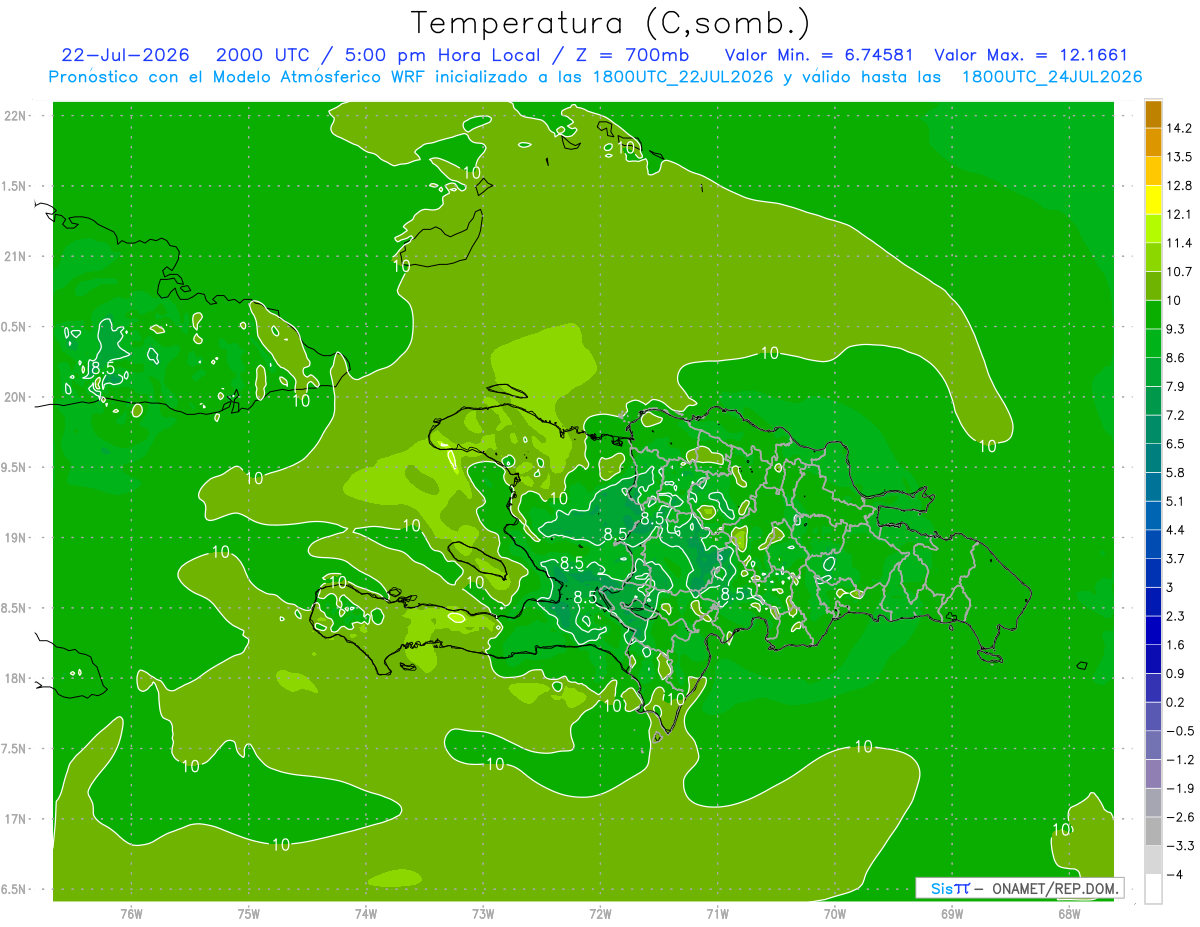Click the dark blue swatch between 1.6 and 2.3

pos(1153,631)
